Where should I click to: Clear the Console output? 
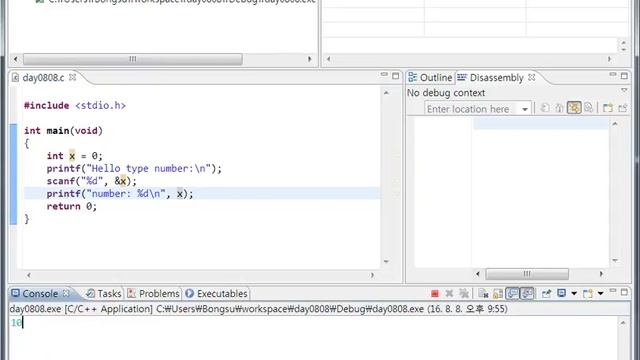[483, 293]
